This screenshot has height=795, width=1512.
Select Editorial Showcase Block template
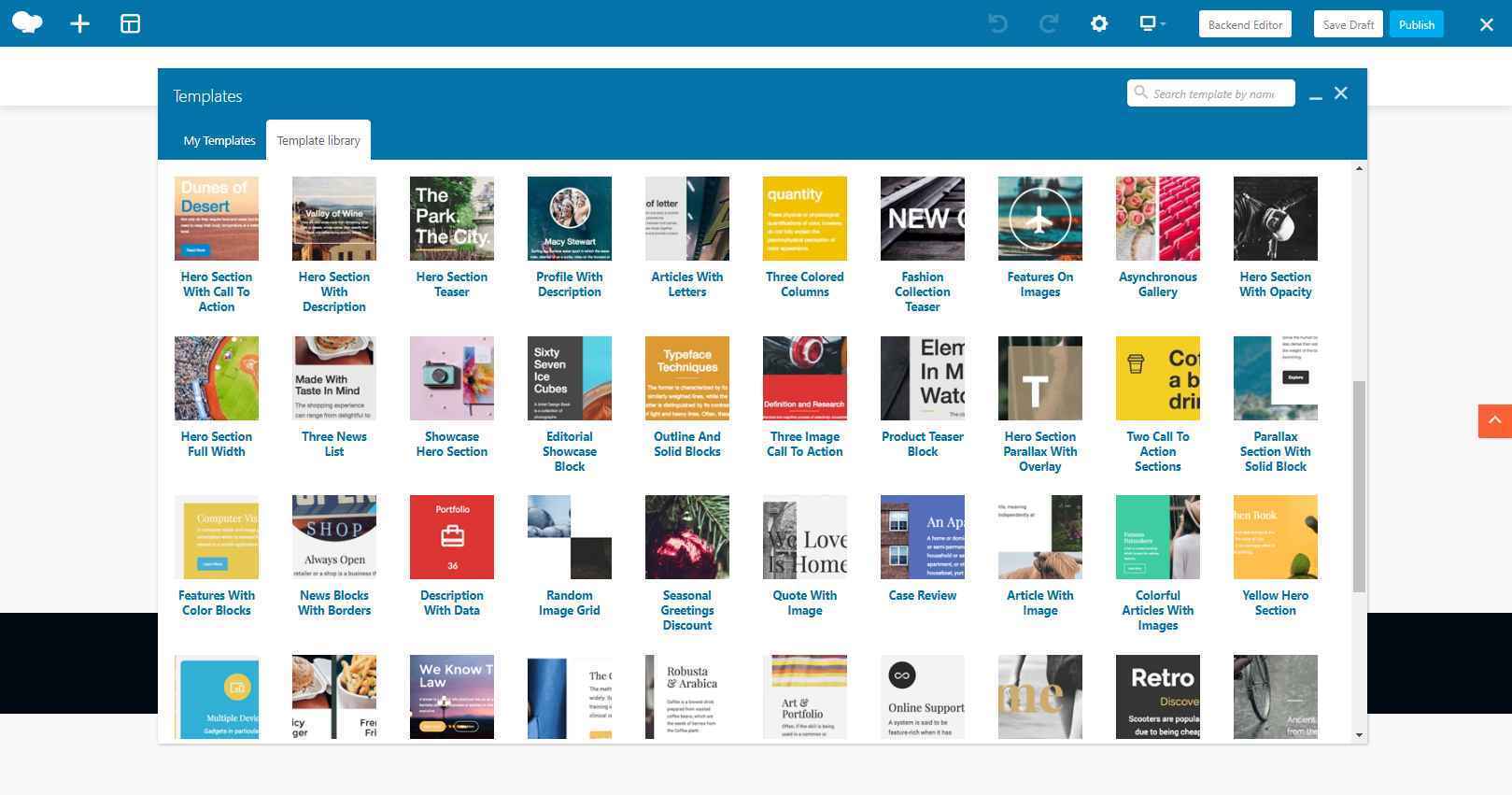coord(570,378)
